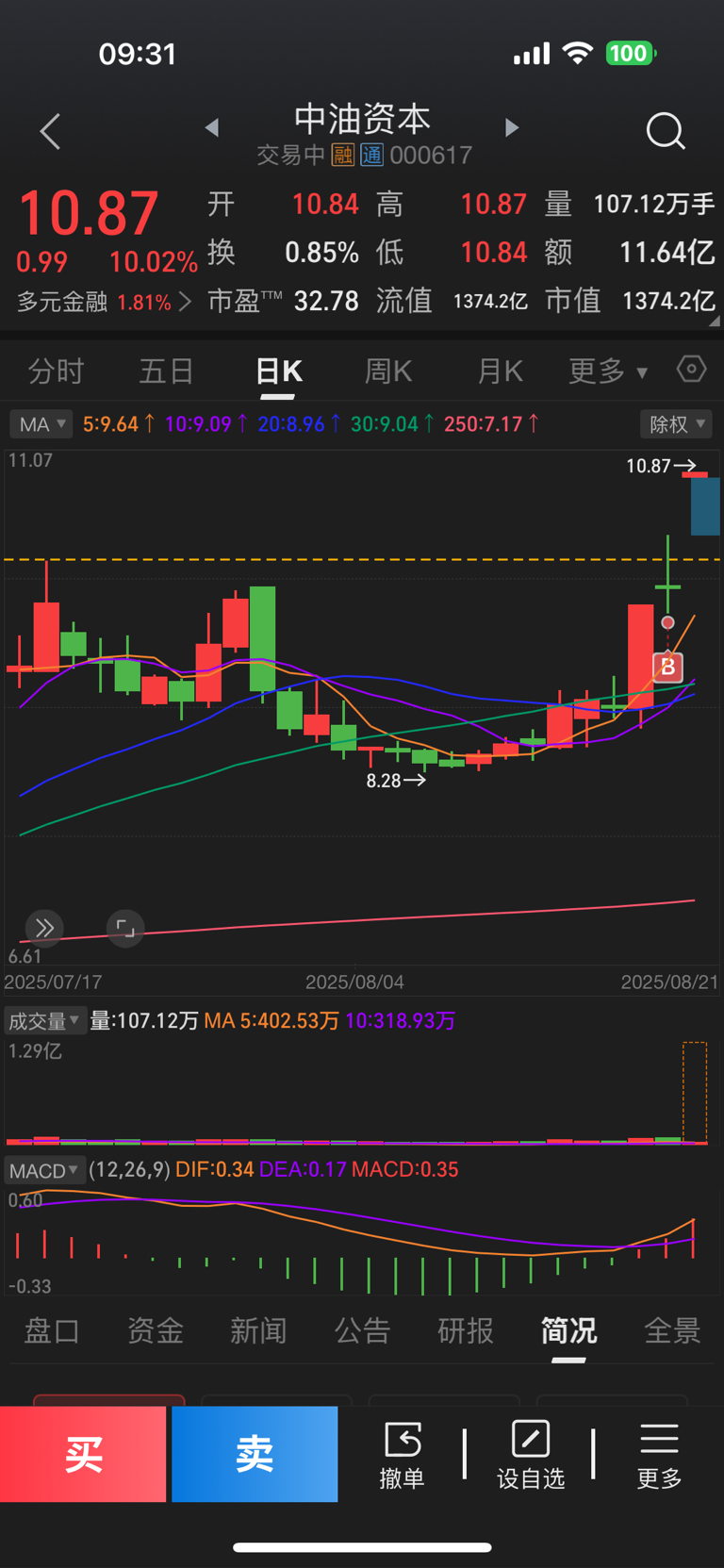Image resolution: width=724 pixels, height=1568 pixels.
Task: Open the 除权 adjustment dropdown
Action: pyautogui.click(x=676, y=424)
